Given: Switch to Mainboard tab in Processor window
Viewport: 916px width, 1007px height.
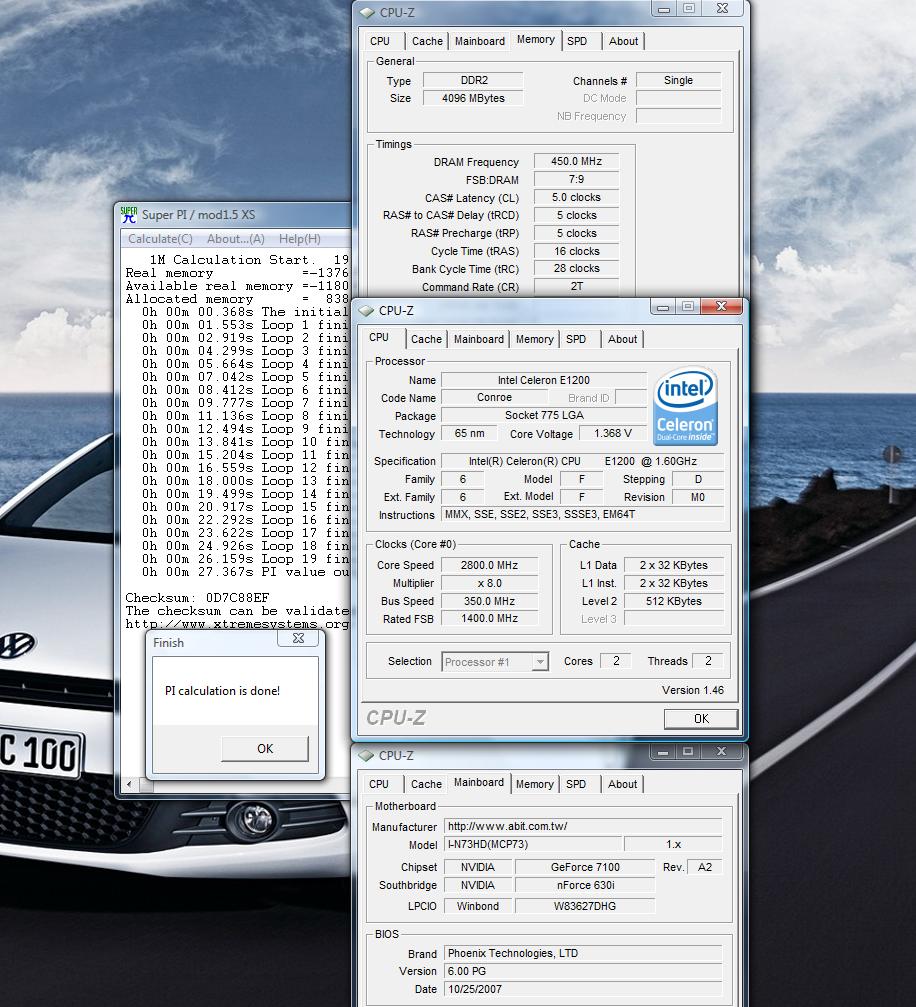Looking at the screenshot, I should [x=479, y=339].
